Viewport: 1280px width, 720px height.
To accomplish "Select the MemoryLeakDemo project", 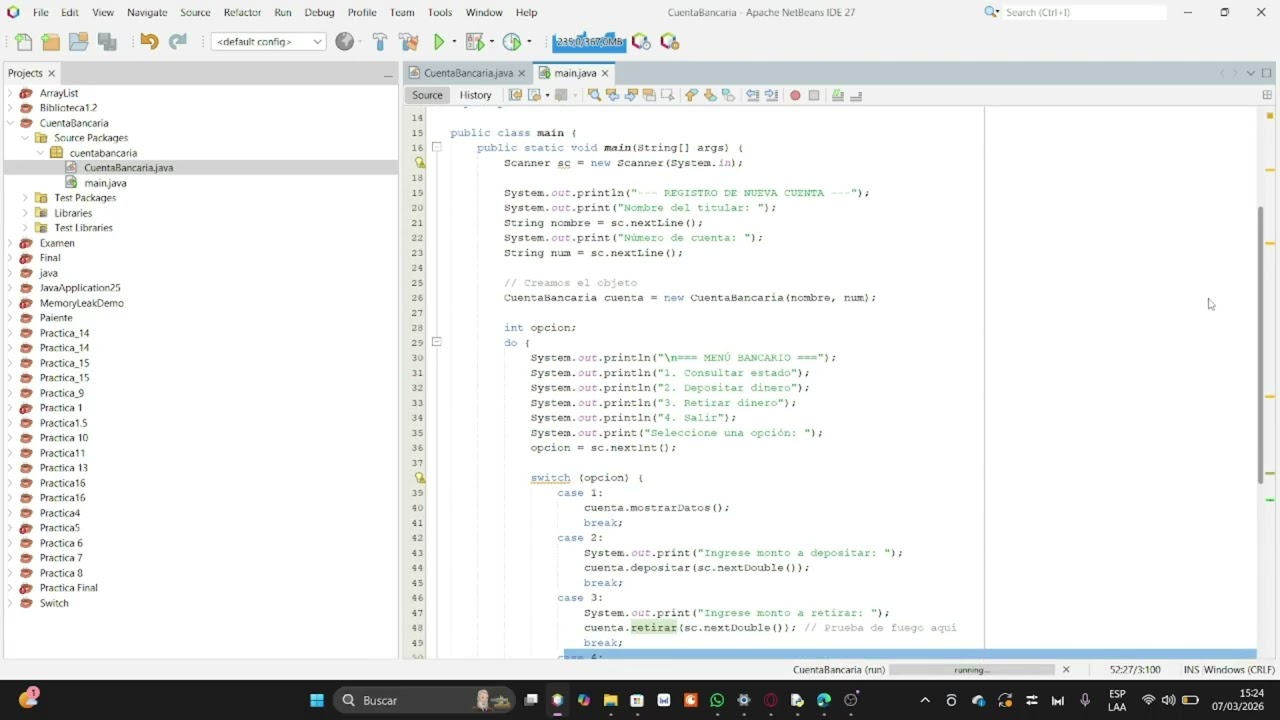I will pos(81,303).
